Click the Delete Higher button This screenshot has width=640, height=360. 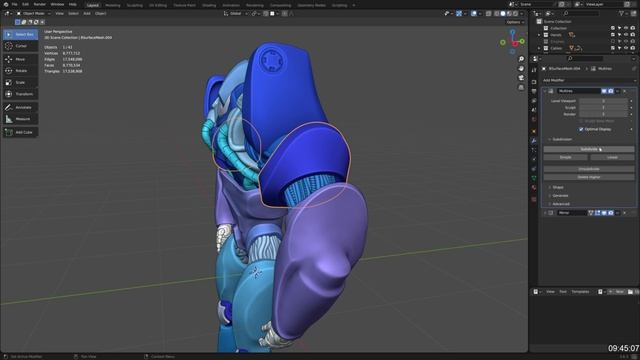pos(589,177)
